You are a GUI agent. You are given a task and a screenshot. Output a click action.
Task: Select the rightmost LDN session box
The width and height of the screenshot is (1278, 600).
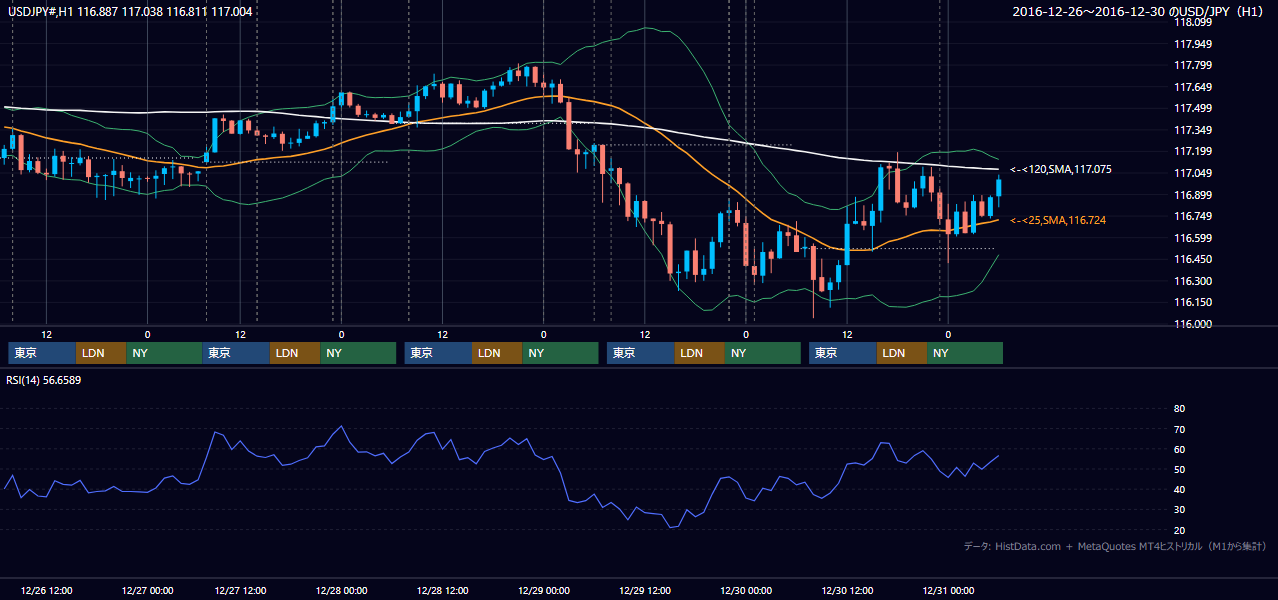click(x=902, y=353)
